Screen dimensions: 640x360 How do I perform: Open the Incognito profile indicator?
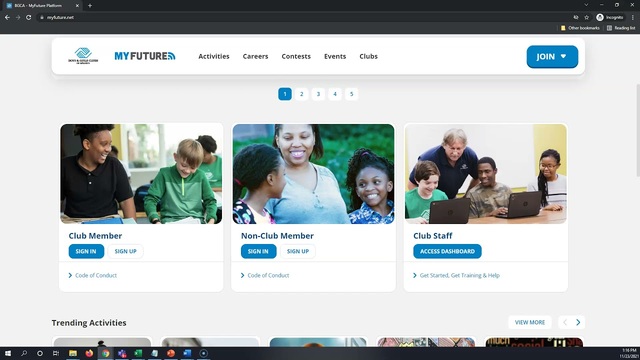pyautogui.click(x=610, y=18)
